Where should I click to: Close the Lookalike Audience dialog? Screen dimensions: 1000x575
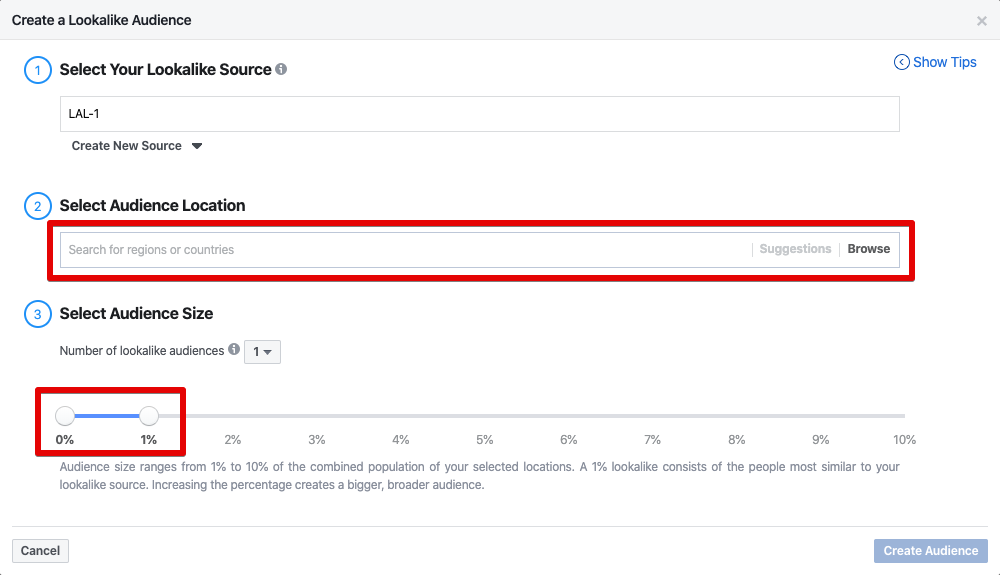pos(981,20)
